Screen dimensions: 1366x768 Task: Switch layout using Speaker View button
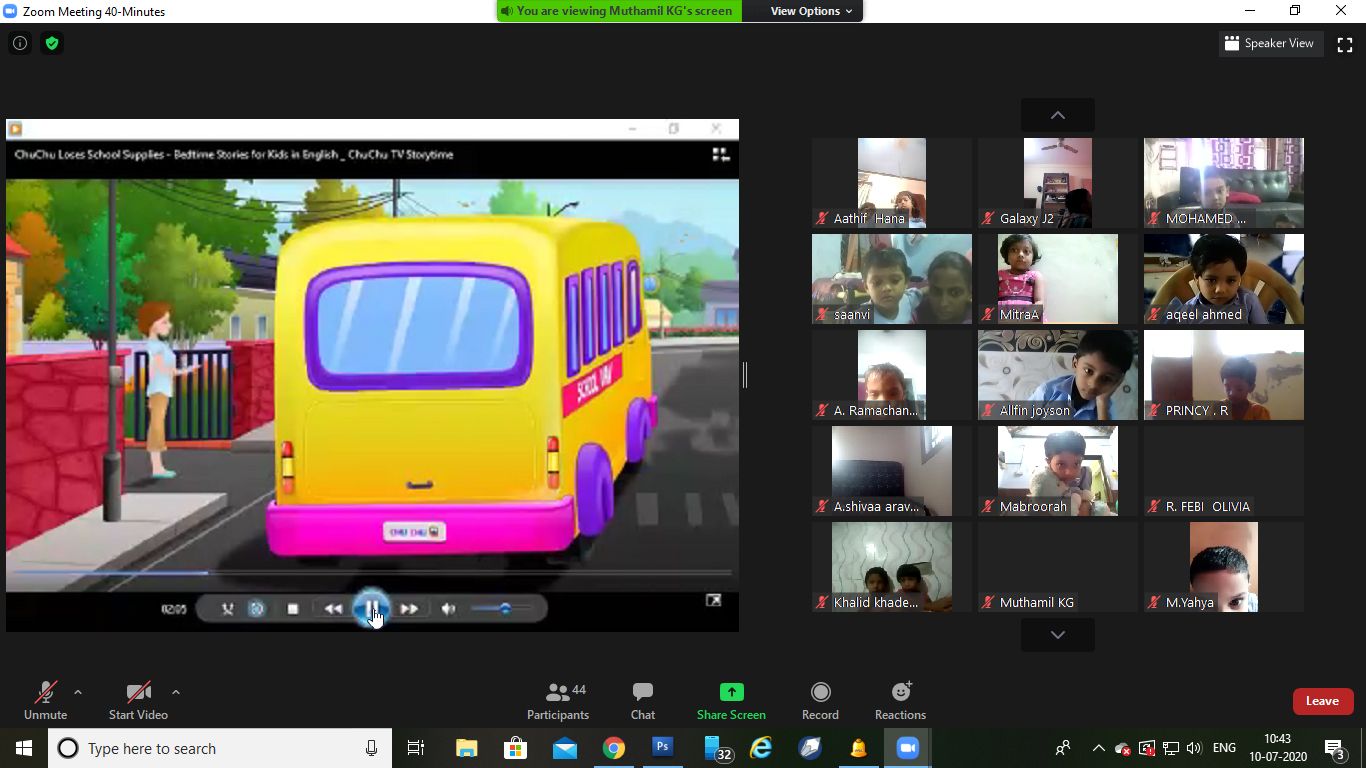pos(1269,43)
